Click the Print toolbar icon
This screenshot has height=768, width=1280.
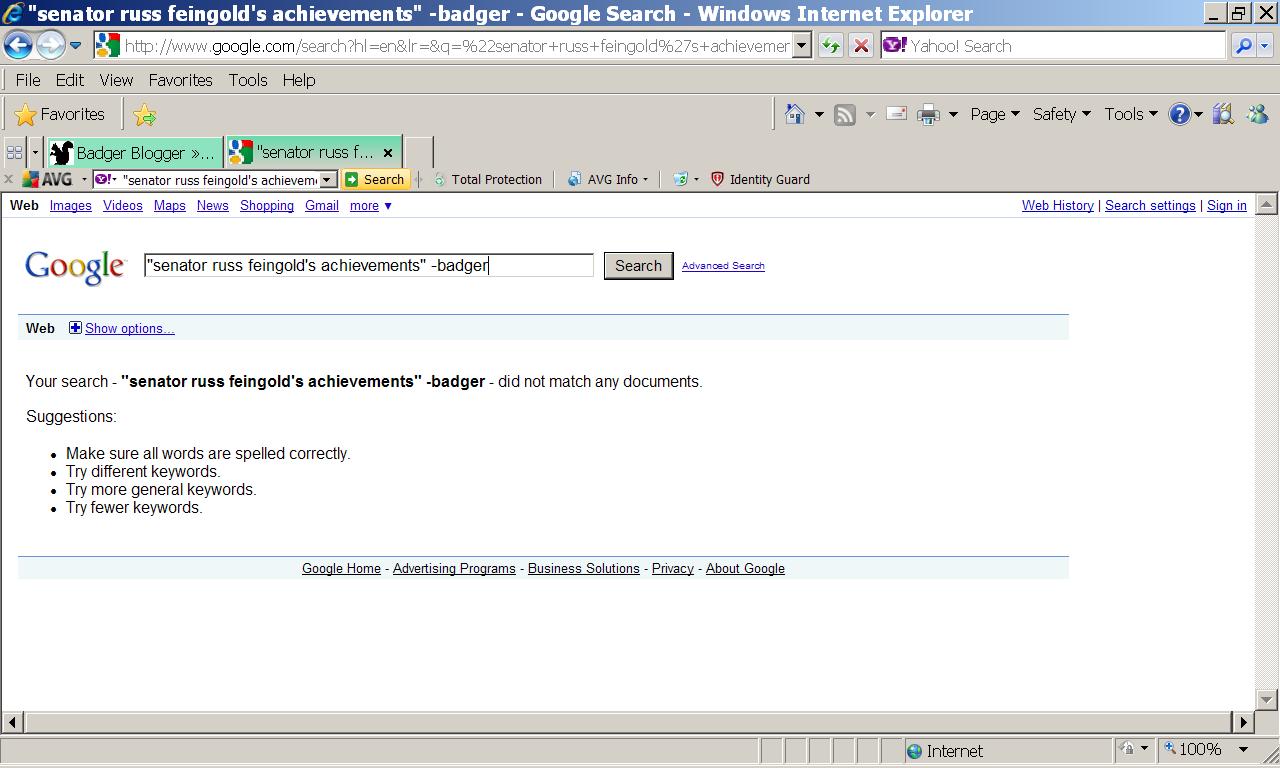[x=928, y=115]
